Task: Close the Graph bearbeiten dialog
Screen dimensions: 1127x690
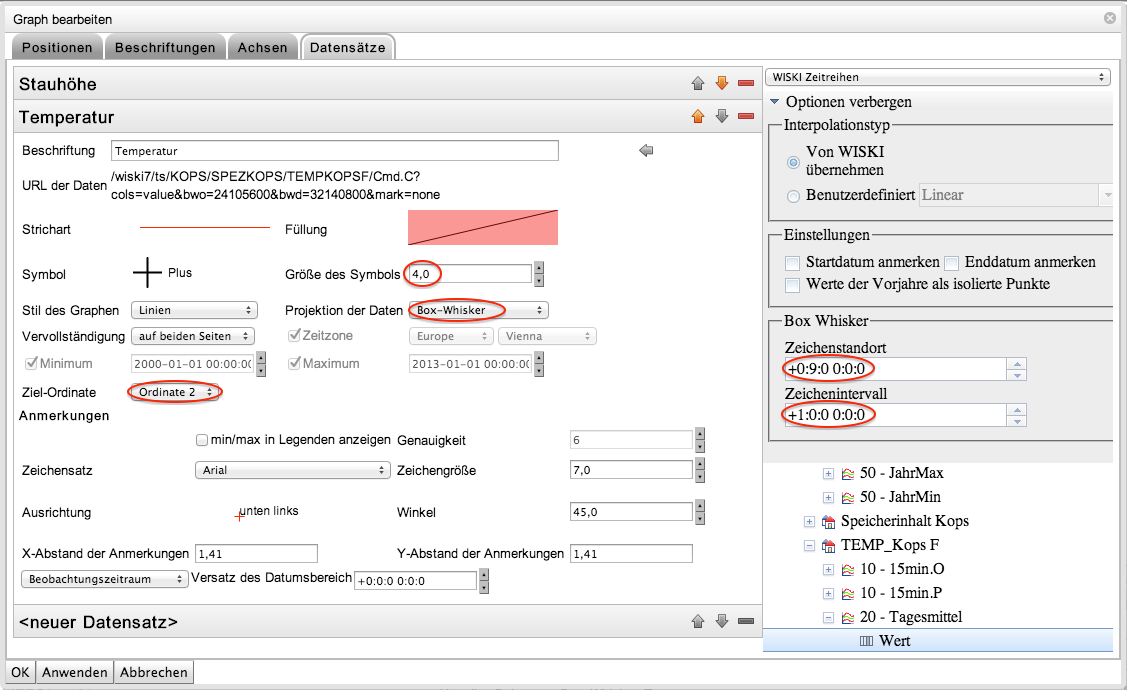Action: coord(1109,18)
